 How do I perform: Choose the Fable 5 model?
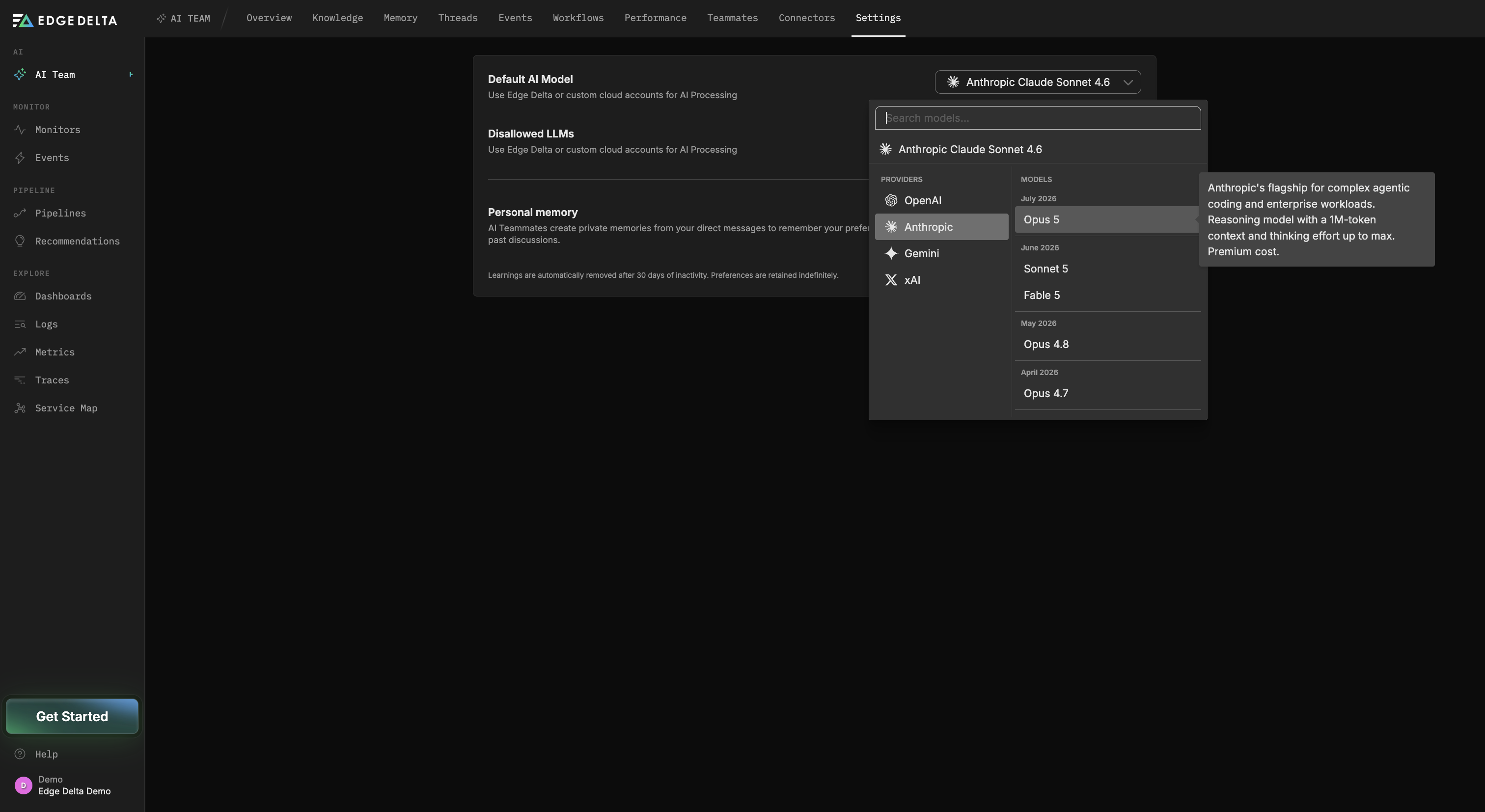pos(1107,295)
